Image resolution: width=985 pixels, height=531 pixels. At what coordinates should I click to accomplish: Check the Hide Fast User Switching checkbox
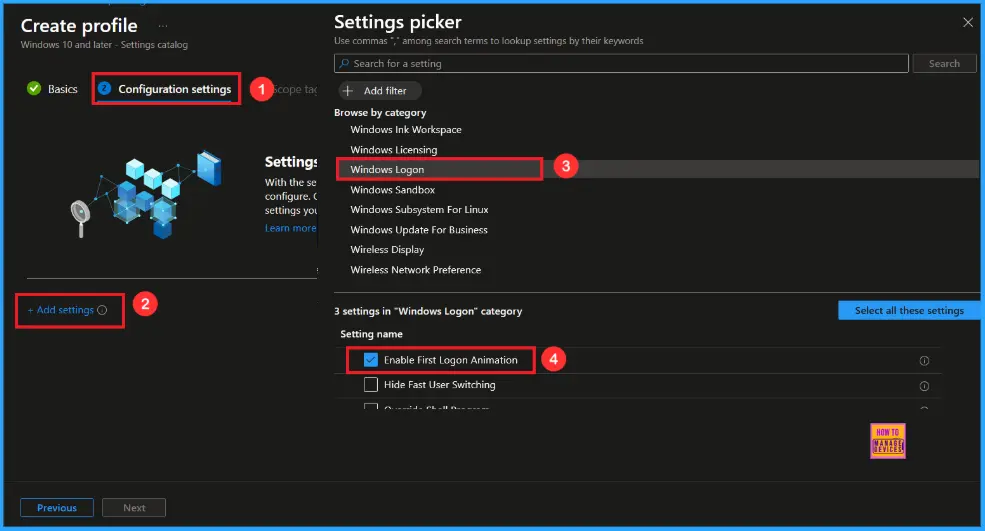point(371,385)
